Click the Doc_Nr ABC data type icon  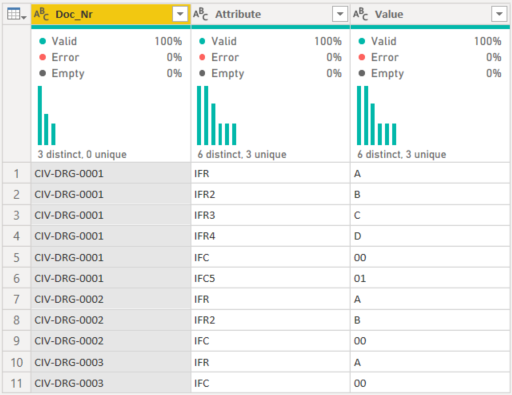(41, 14)
